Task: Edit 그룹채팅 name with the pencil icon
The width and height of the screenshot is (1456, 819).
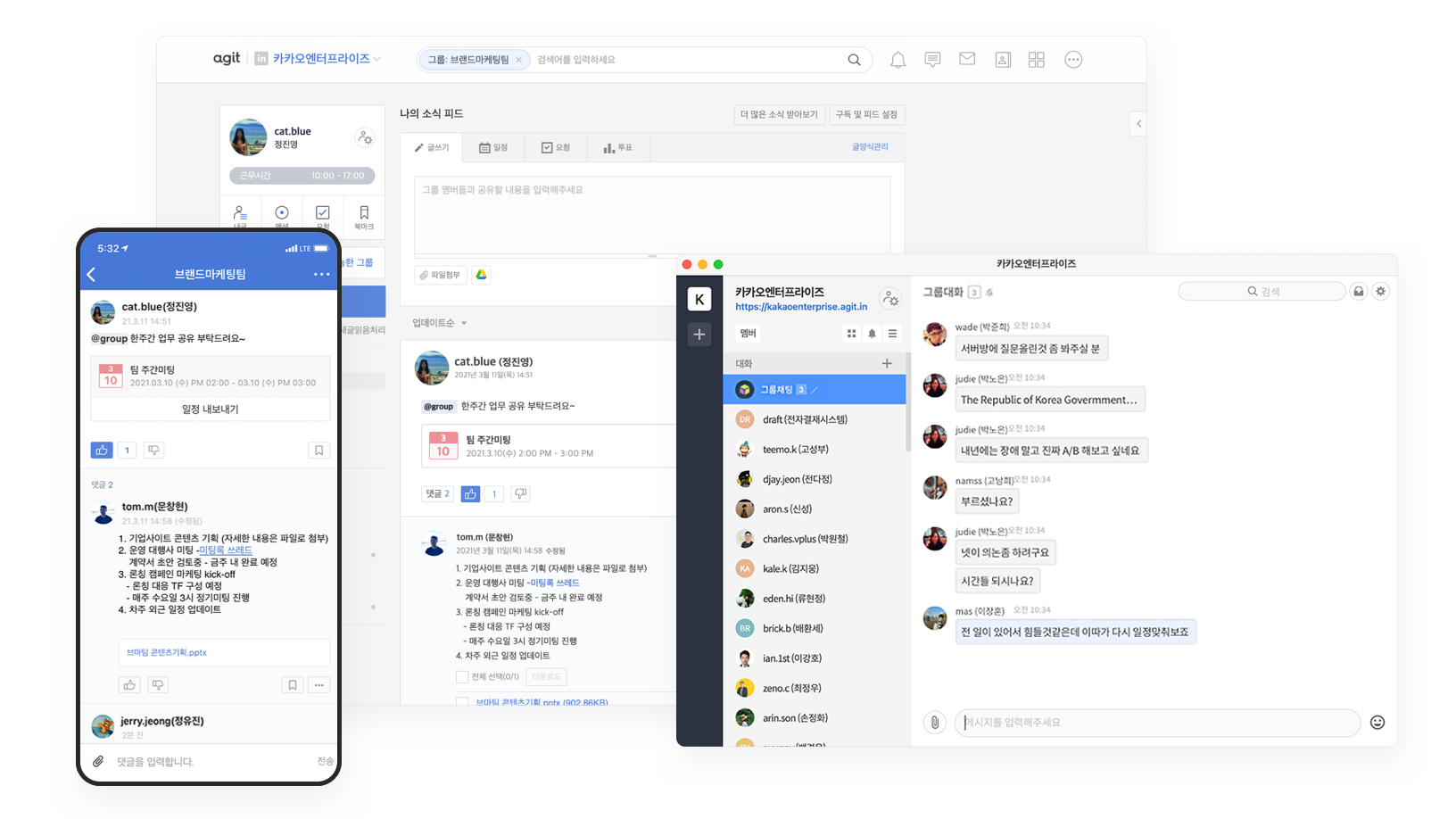Action: (x=815, y=390)
